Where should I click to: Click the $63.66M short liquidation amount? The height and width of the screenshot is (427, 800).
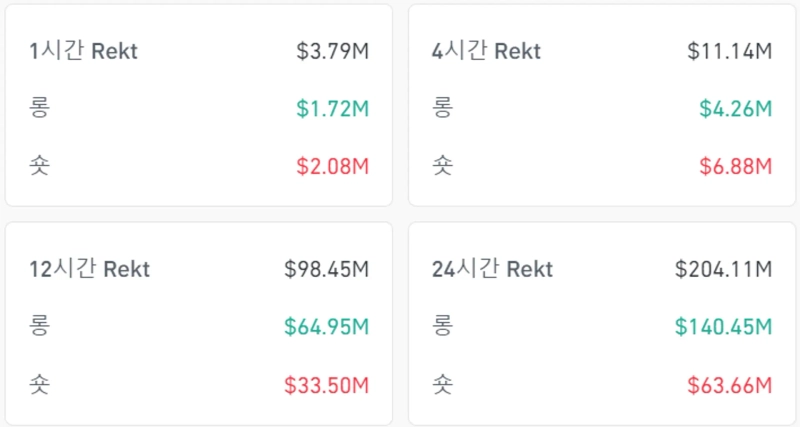729,384
